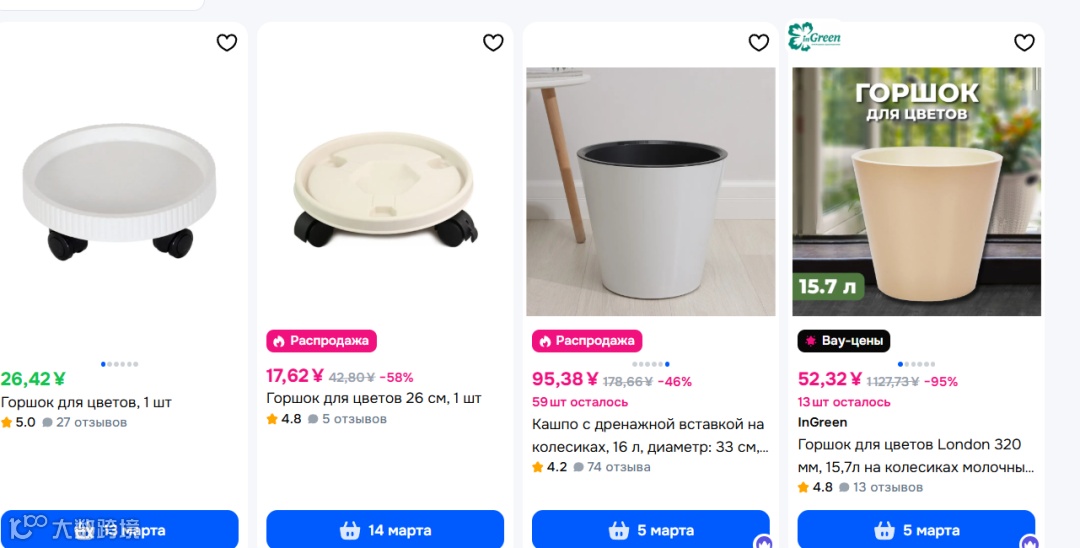Open the InGreen brand logo
Viewport: 1080px width, 548px height.
(814, 36)
